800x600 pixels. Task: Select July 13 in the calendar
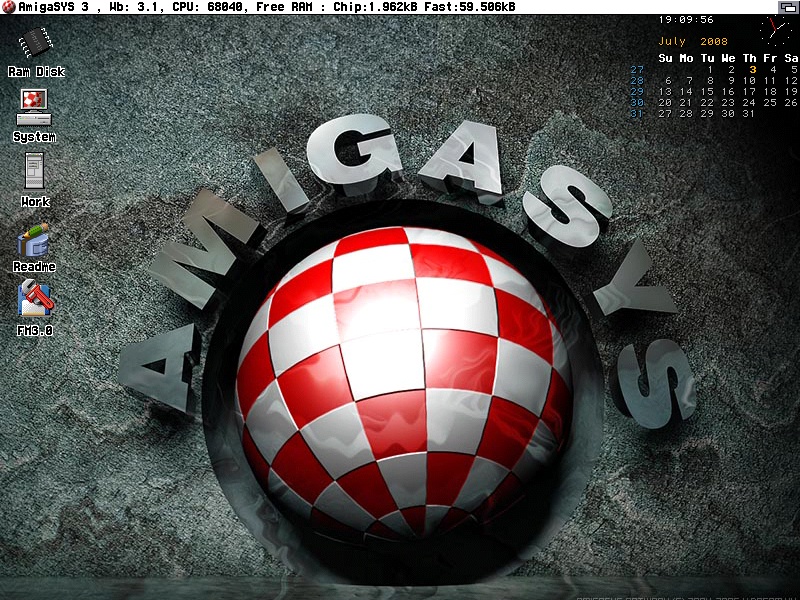click(x=665, y=92)
